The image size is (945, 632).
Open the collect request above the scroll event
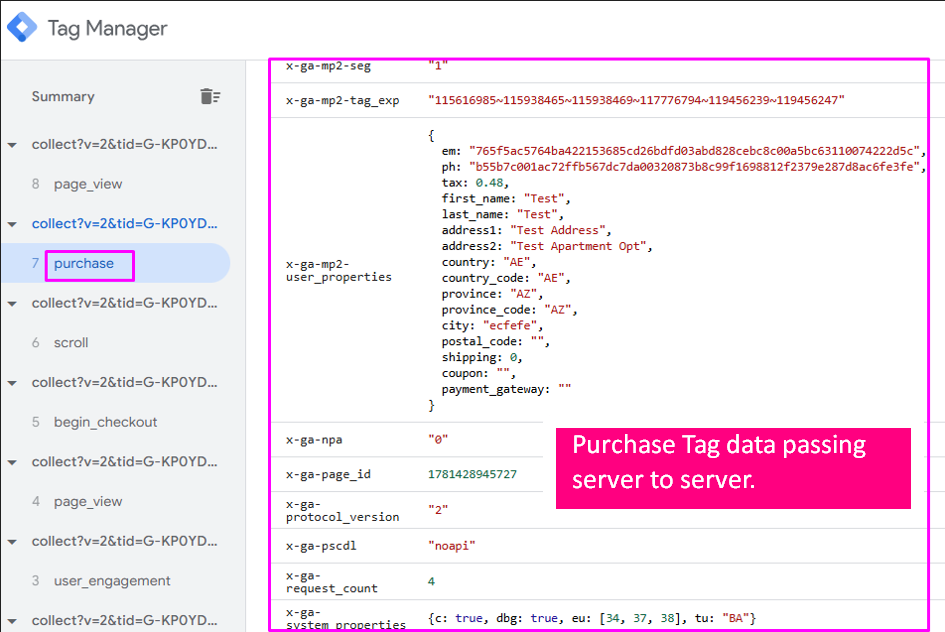coord(124,303)
